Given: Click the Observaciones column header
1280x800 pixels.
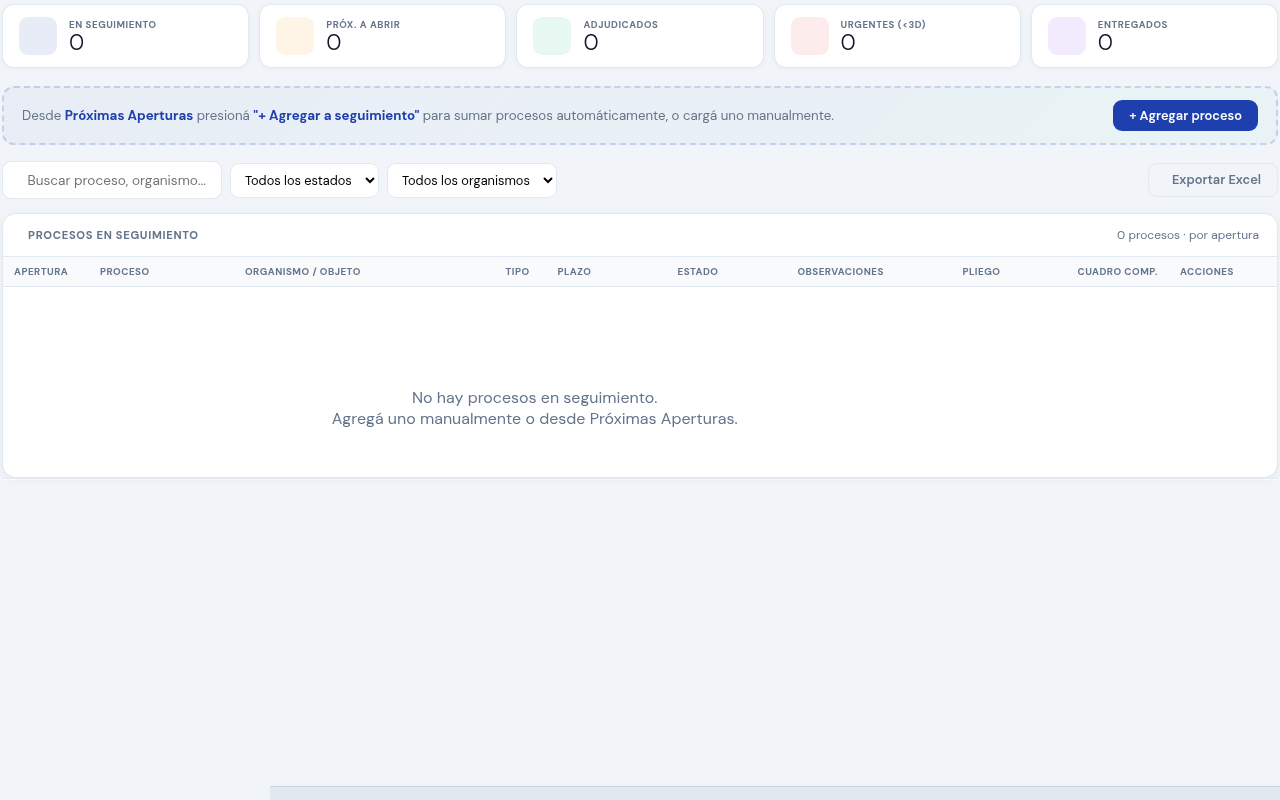Looking at the screenshot, I should click(840, 272).
